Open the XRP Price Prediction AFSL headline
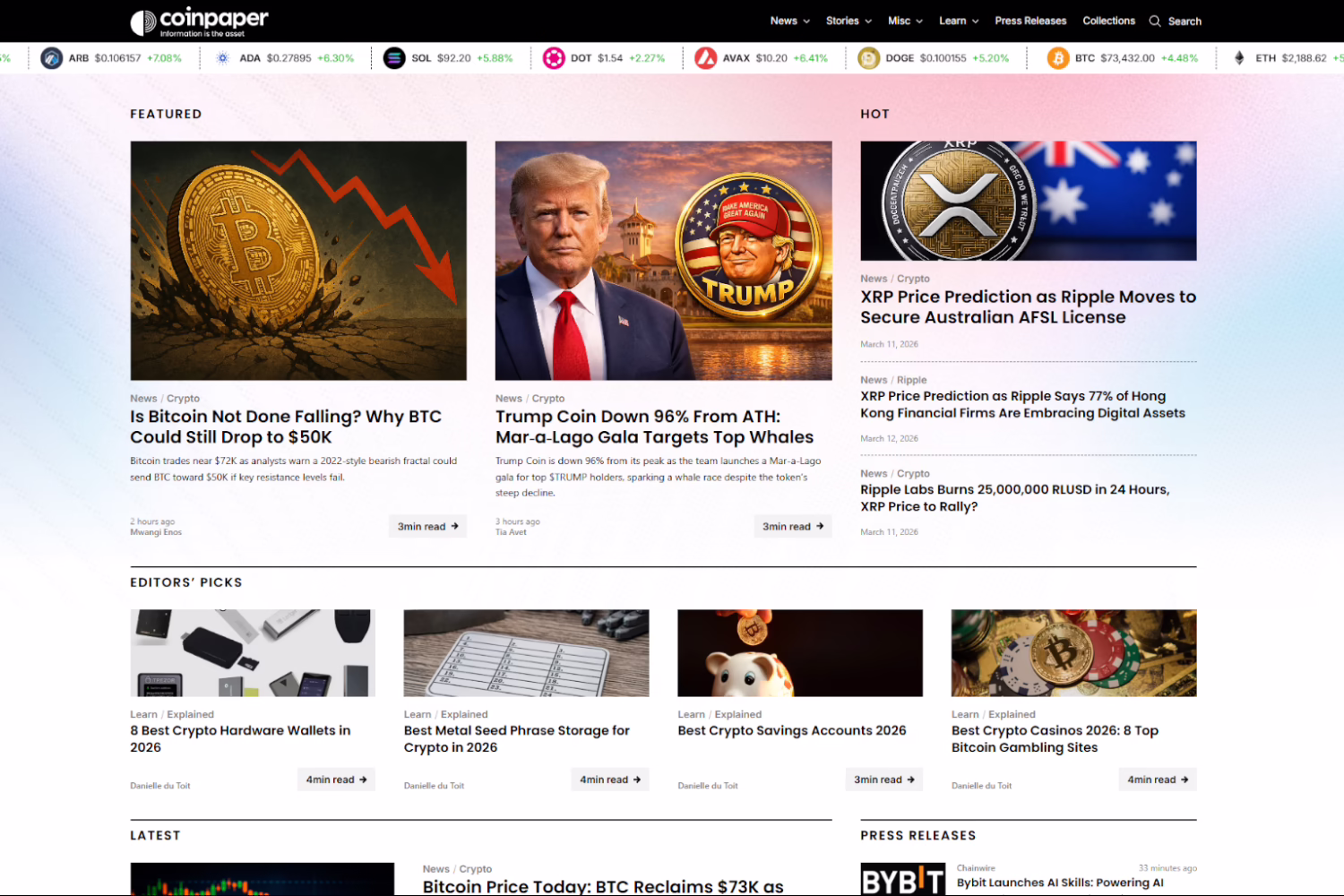Screen dimensions: 1344x896 (x=1028, y=306)
